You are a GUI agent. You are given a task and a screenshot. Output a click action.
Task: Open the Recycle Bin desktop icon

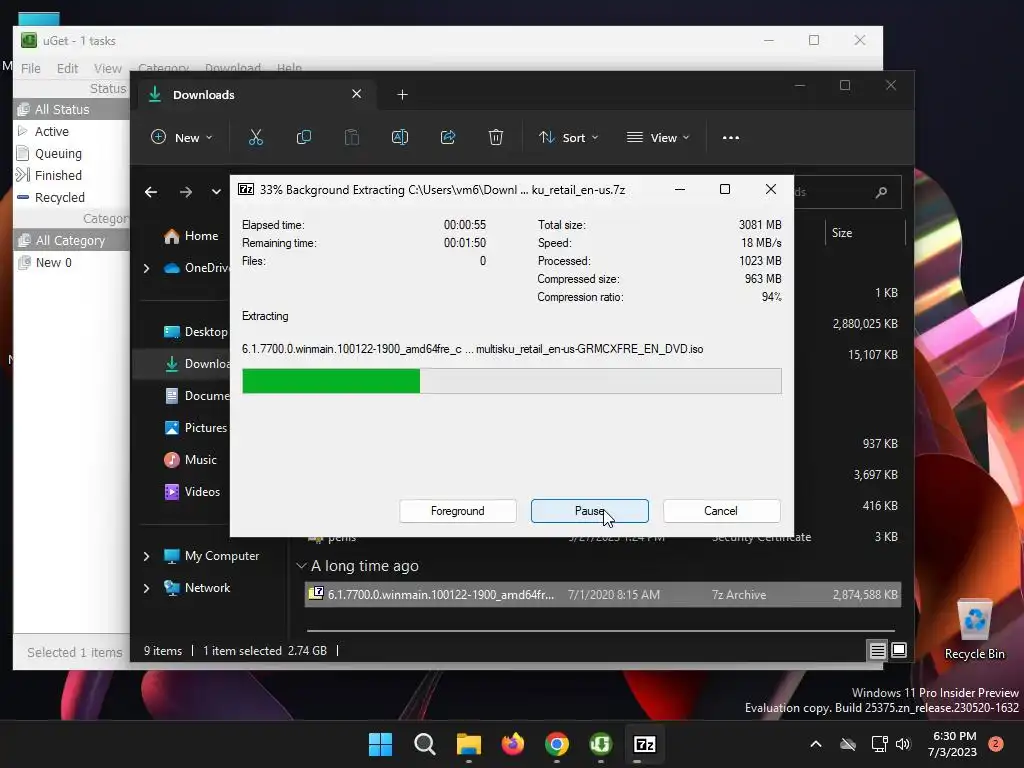pos(974,629)
